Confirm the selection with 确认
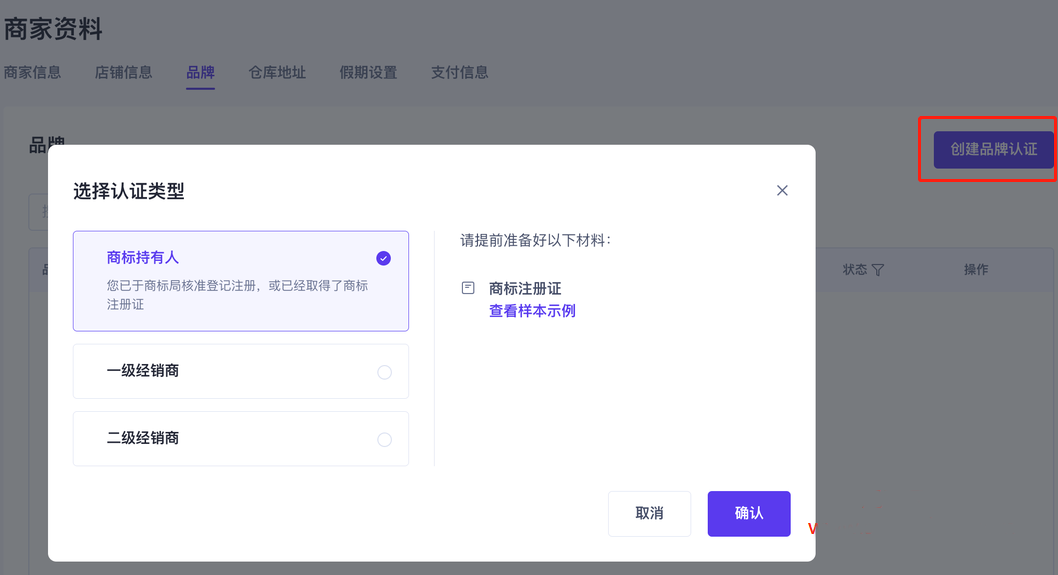Screen dimensions: 1058x575 pyautogui.click(x=748, y=513)
